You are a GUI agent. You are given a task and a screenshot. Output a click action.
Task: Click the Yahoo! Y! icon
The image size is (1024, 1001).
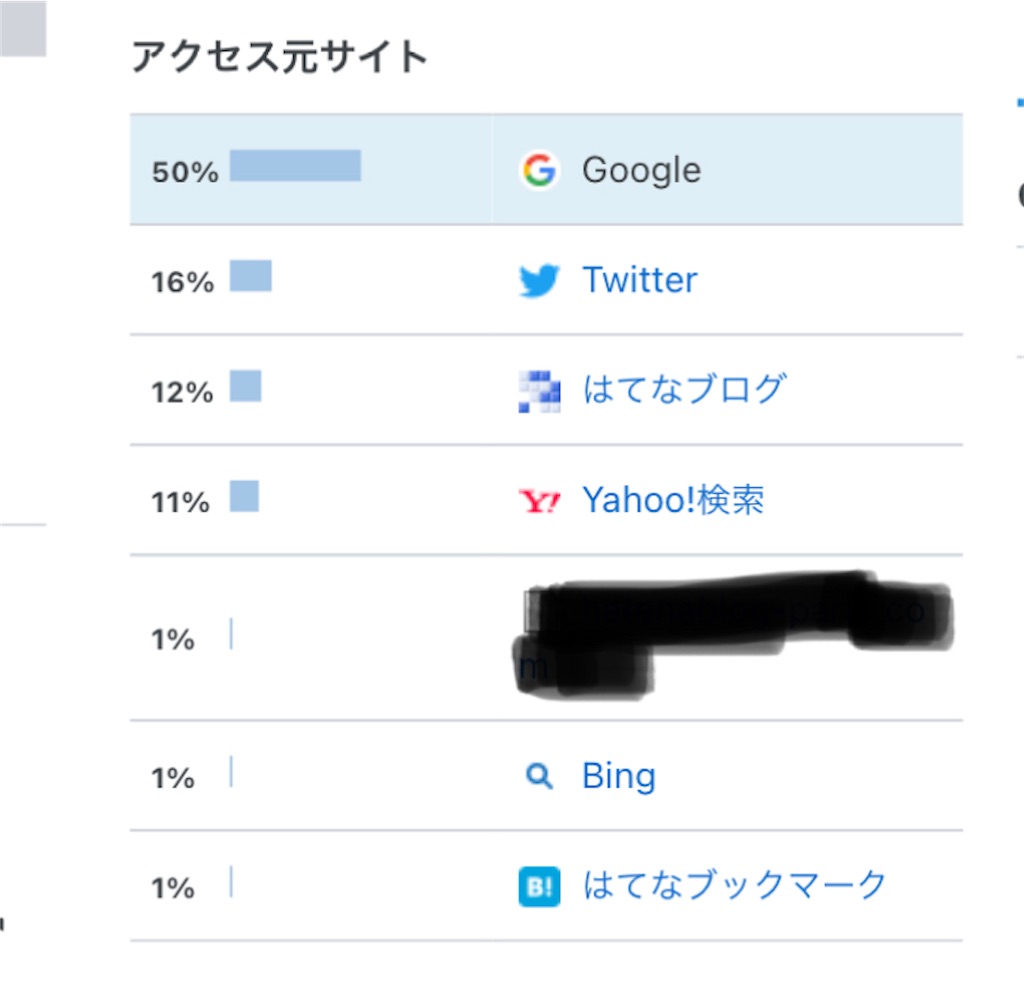coord(539,501)
